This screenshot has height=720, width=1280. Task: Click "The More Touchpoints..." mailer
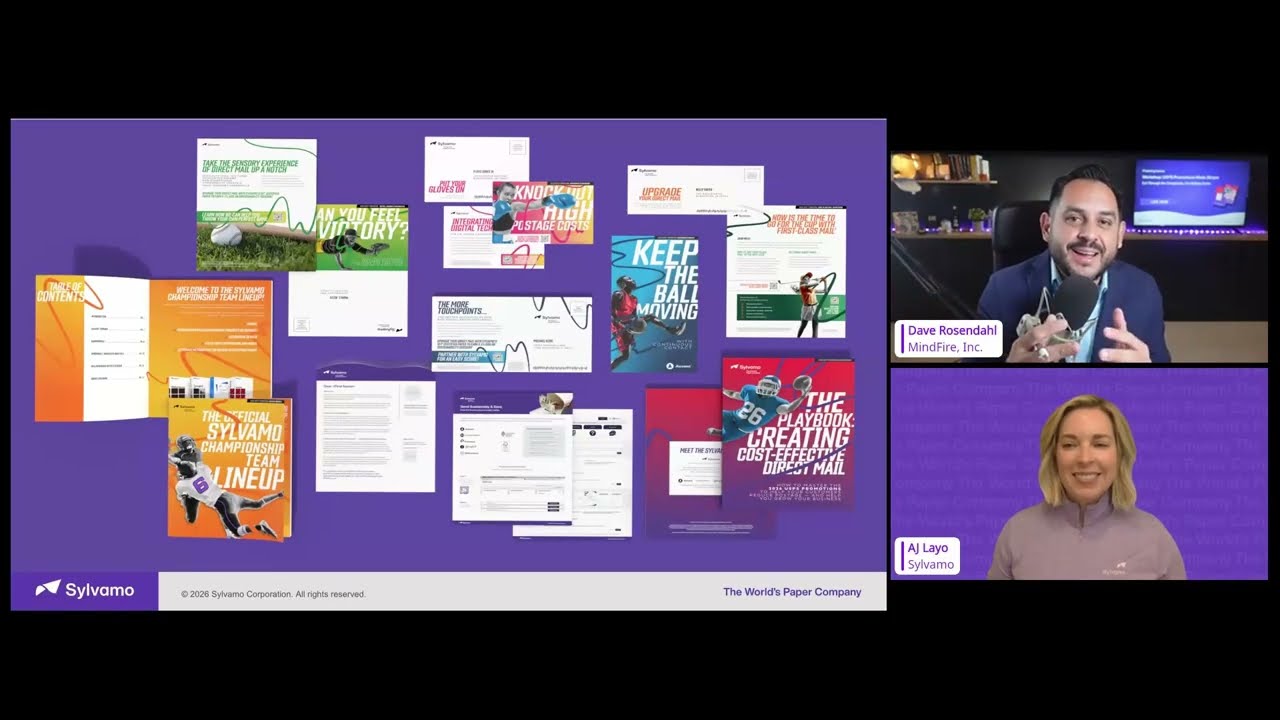511,334
